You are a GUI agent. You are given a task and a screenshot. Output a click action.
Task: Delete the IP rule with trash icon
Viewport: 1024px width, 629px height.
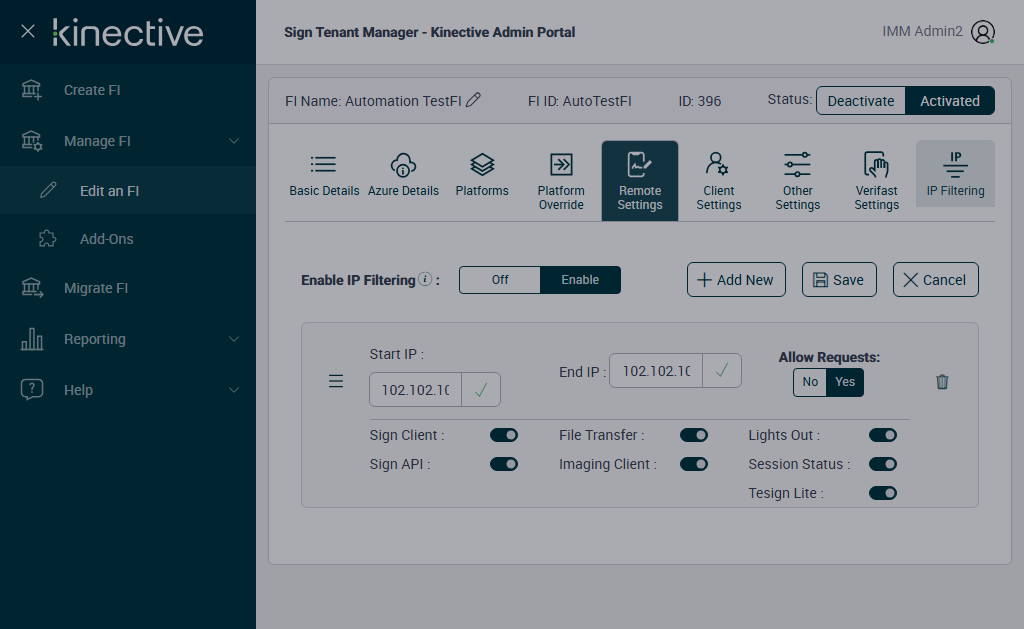pos(942,381)
